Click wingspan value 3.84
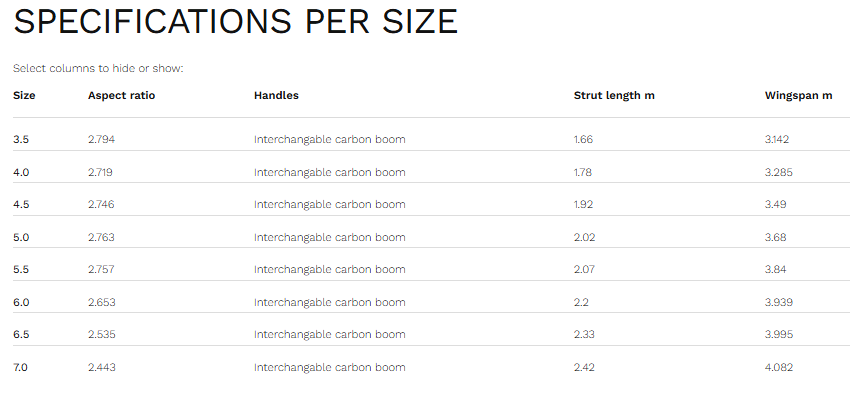Image resolution: width=850 pixels, height=393 pixels. pyautogui.click(x=775, y=269)
